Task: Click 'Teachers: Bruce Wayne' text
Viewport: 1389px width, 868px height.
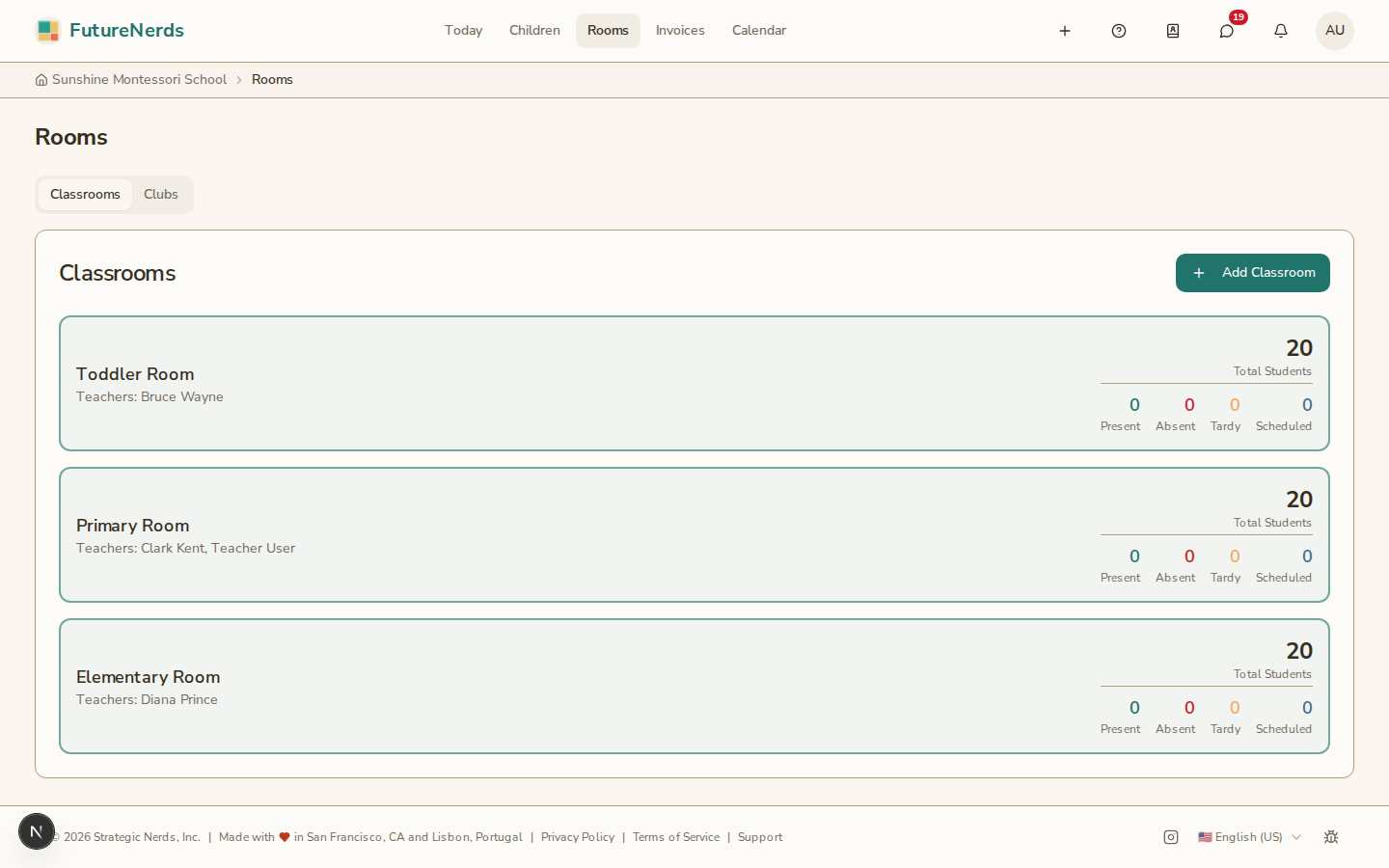Action: coord(150,397)
